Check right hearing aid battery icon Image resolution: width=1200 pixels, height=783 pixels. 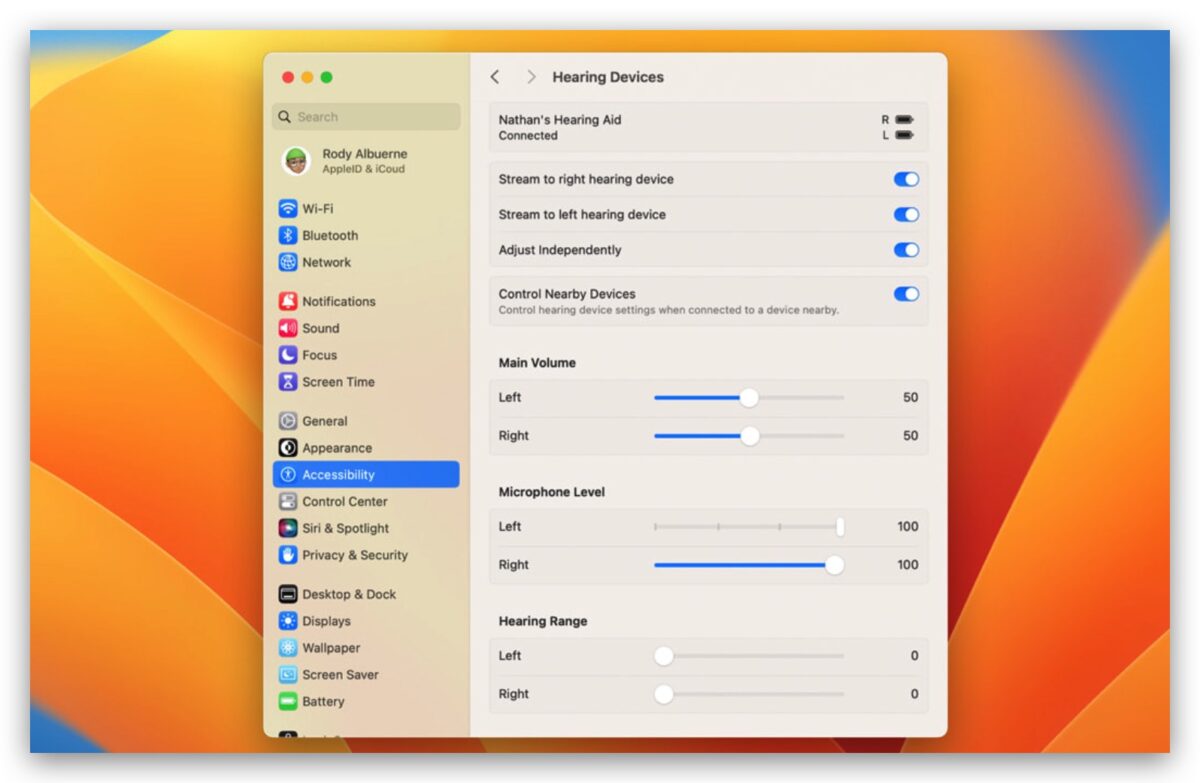coord(904,120)
